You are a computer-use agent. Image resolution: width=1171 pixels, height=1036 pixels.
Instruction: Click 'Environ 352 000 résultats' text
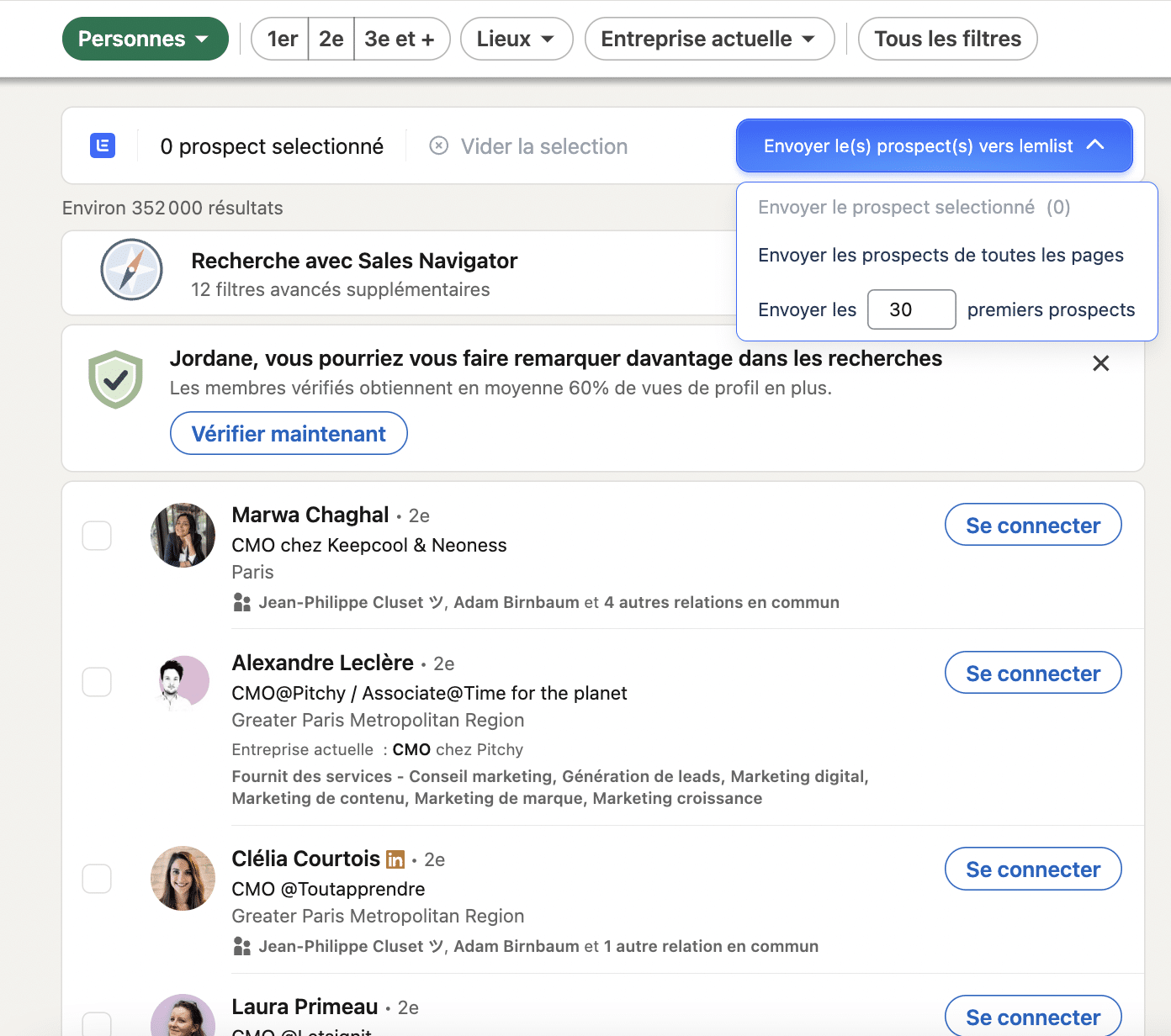coord(172,208)
